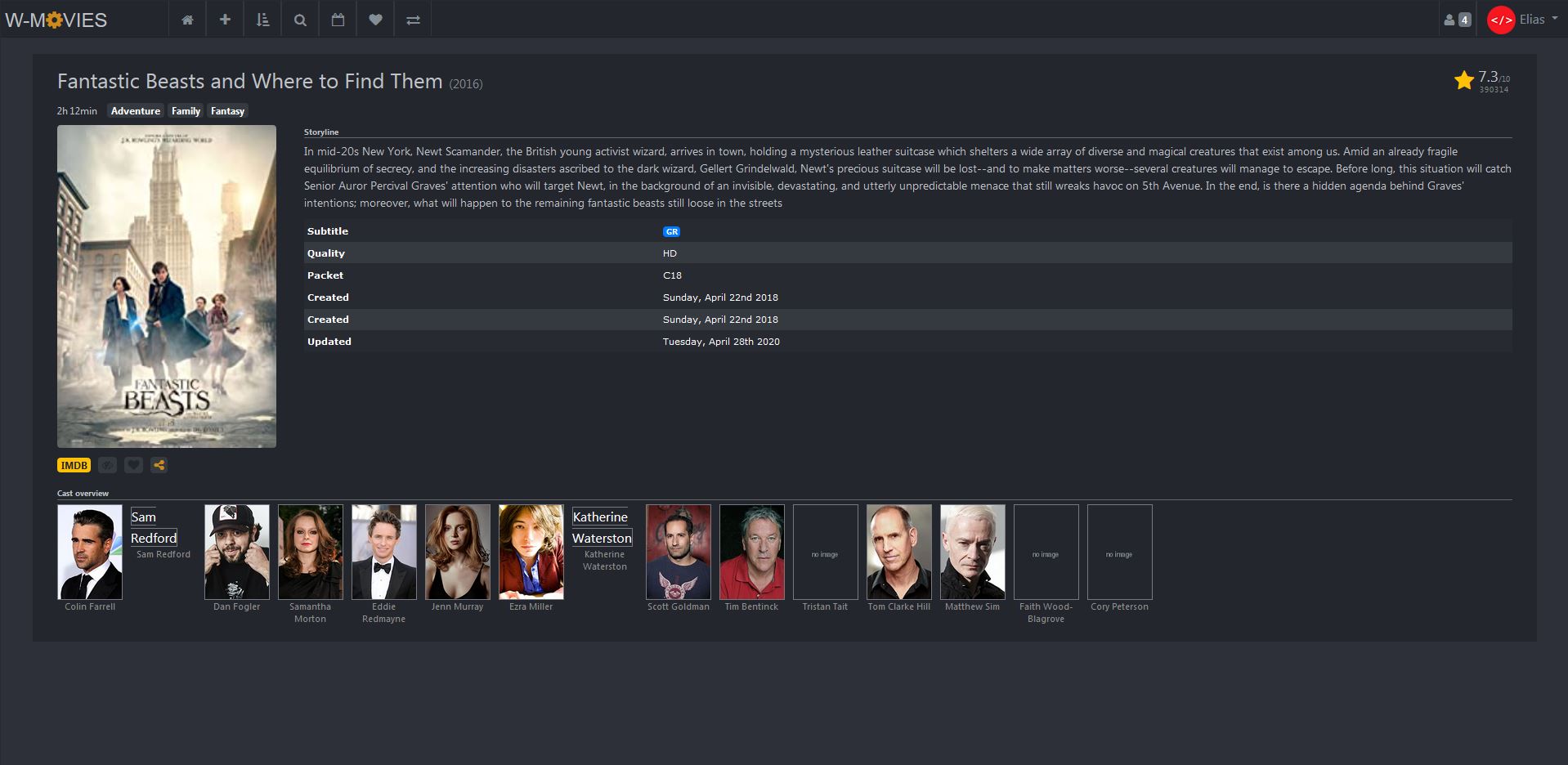1568x765 pixels.
Task: Open the Elias user dropdown
Action: (x=1539, y=20)
